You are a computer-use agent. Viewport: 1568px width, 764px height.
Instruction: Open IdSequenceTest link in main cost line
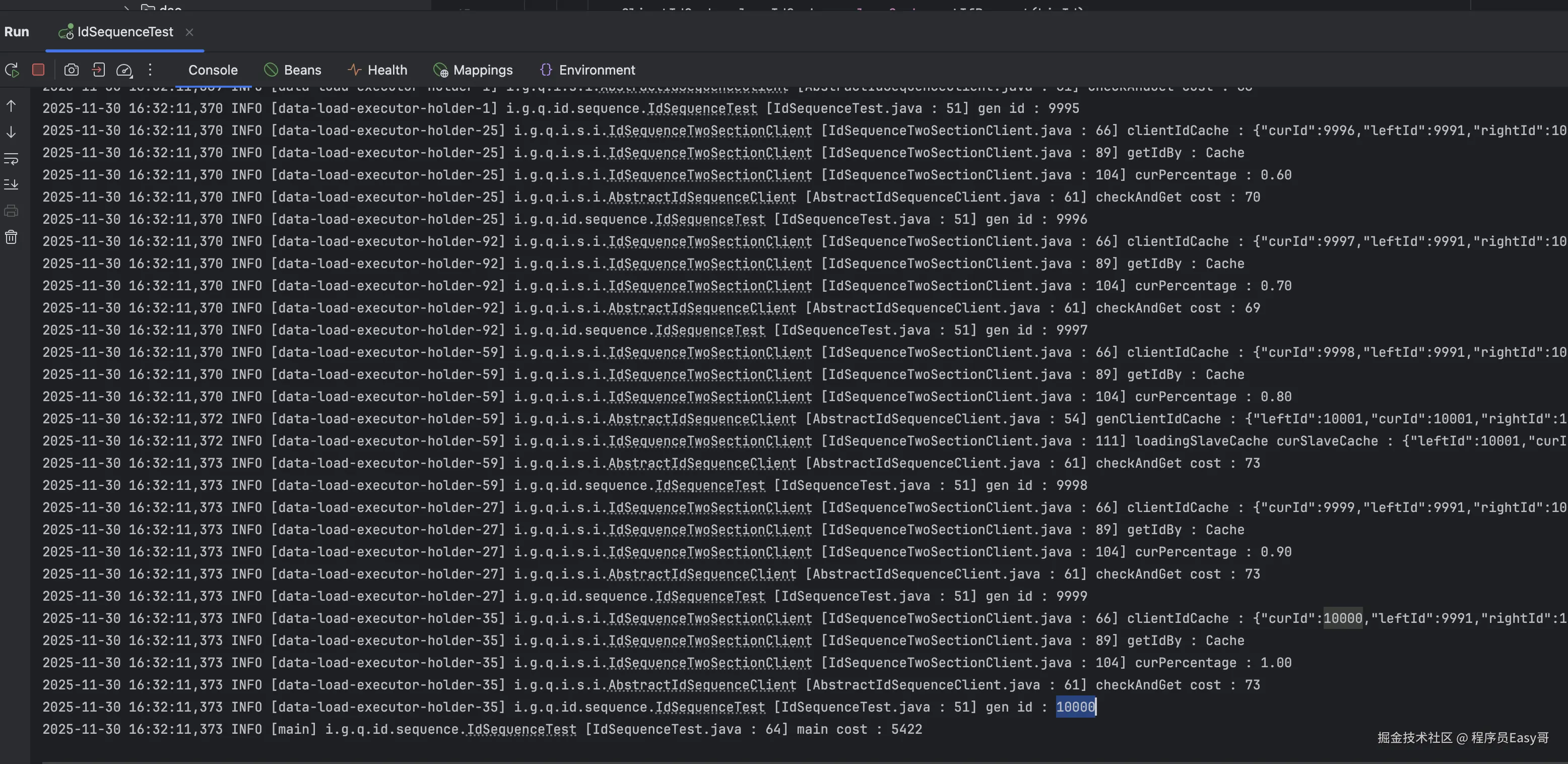click(x=521, y=729)
